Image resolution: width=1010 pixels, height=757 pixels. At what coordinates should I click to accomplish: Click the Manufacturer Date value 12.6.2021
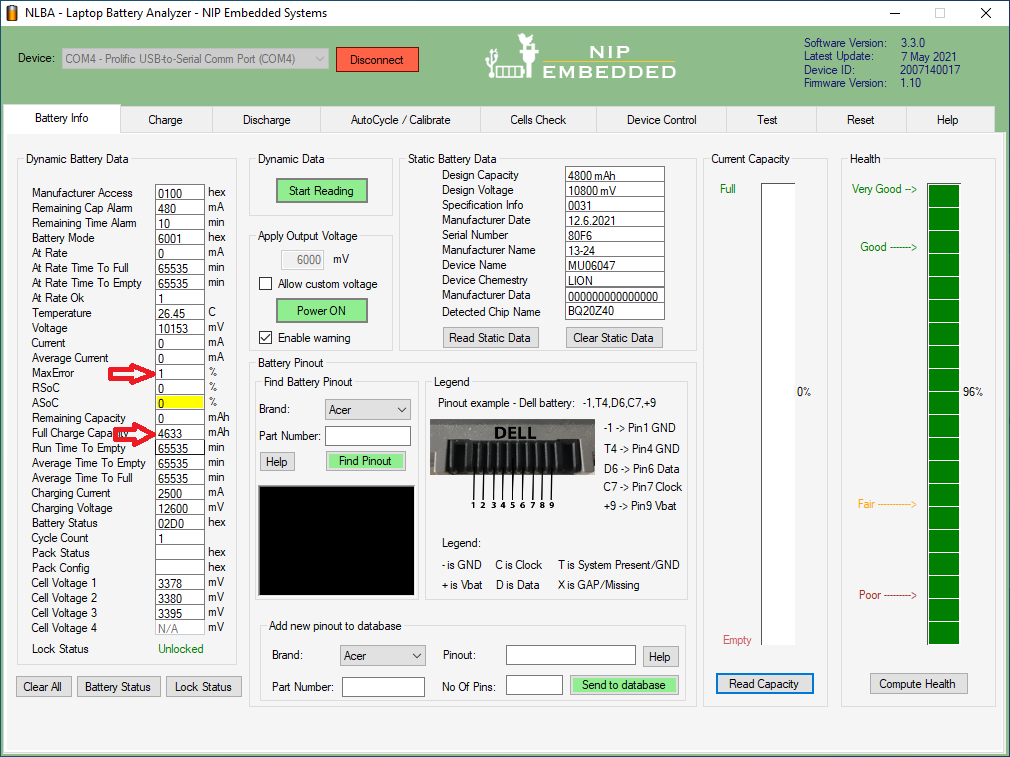pos(615,220)
